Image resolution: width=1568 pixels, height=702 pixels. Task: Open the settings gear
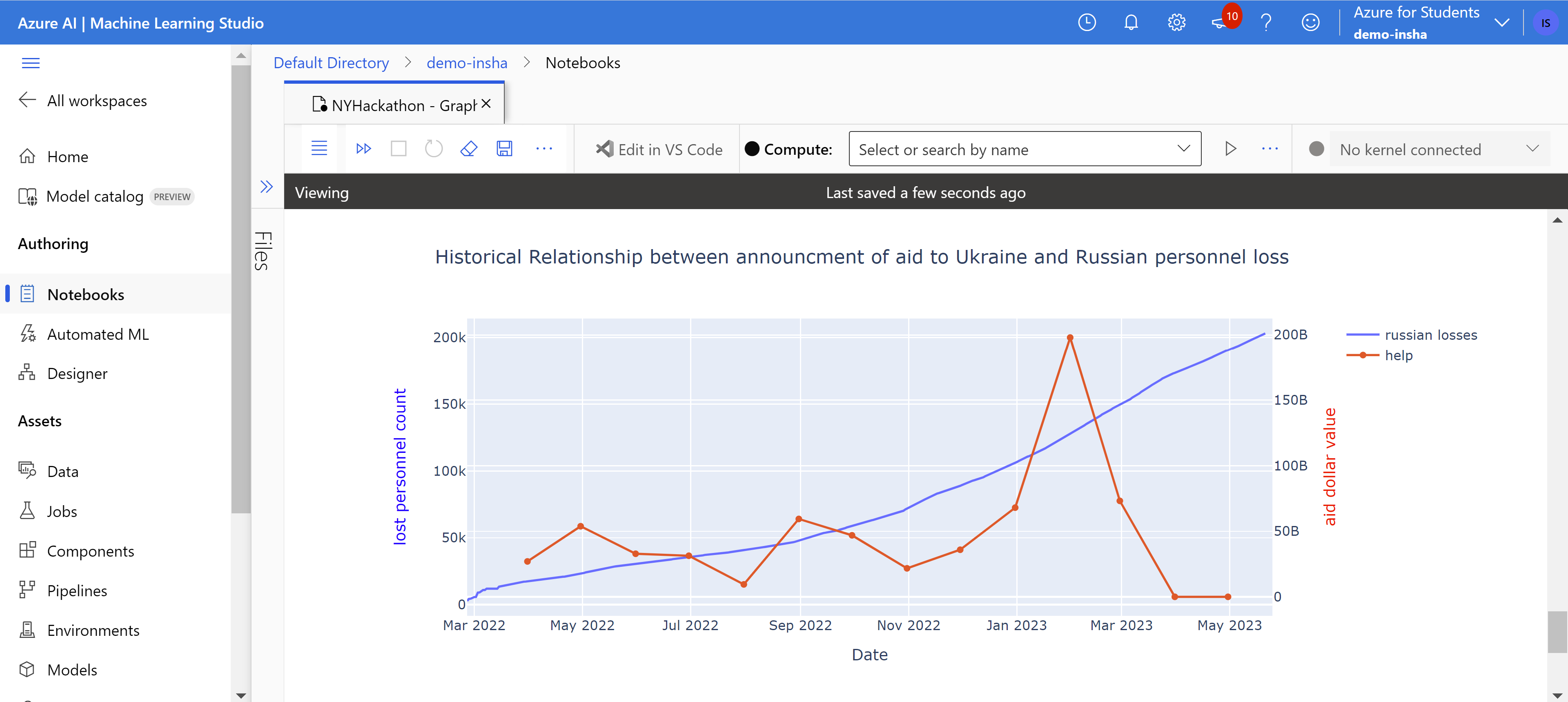(1176, 22)
